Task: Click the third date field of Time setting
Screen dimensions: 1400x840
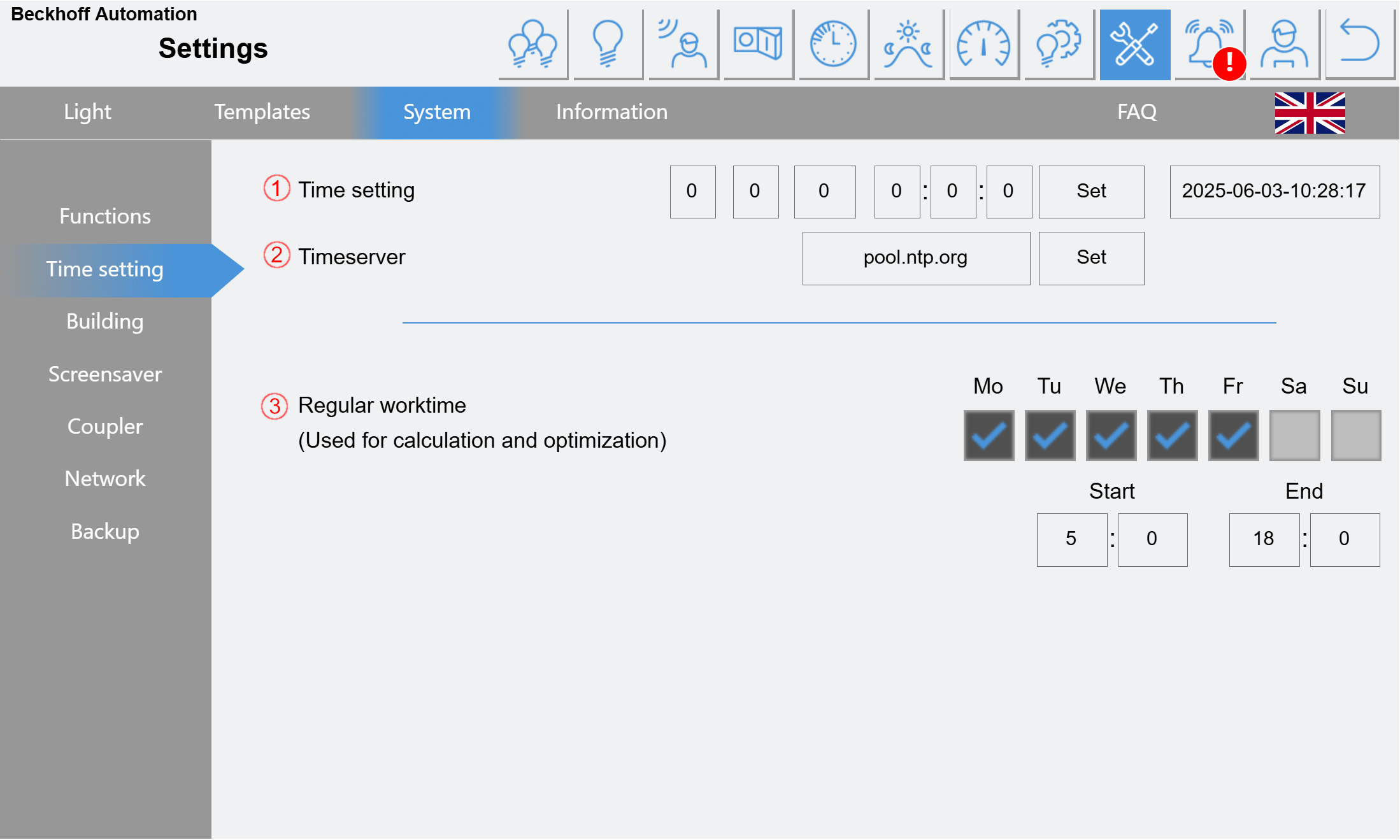Action: coord(824,192)
